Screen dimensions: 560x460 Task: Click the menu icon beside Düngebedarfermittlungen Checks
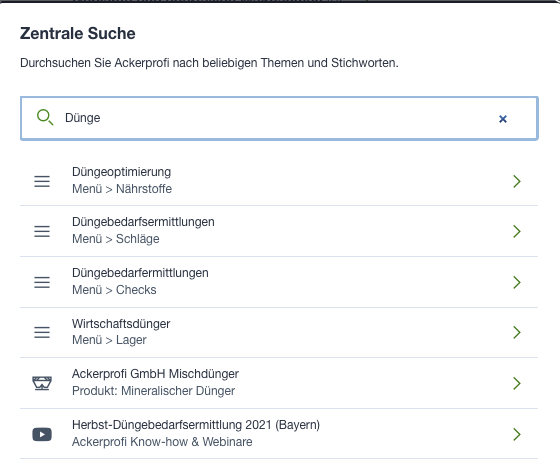coord(42,282)
